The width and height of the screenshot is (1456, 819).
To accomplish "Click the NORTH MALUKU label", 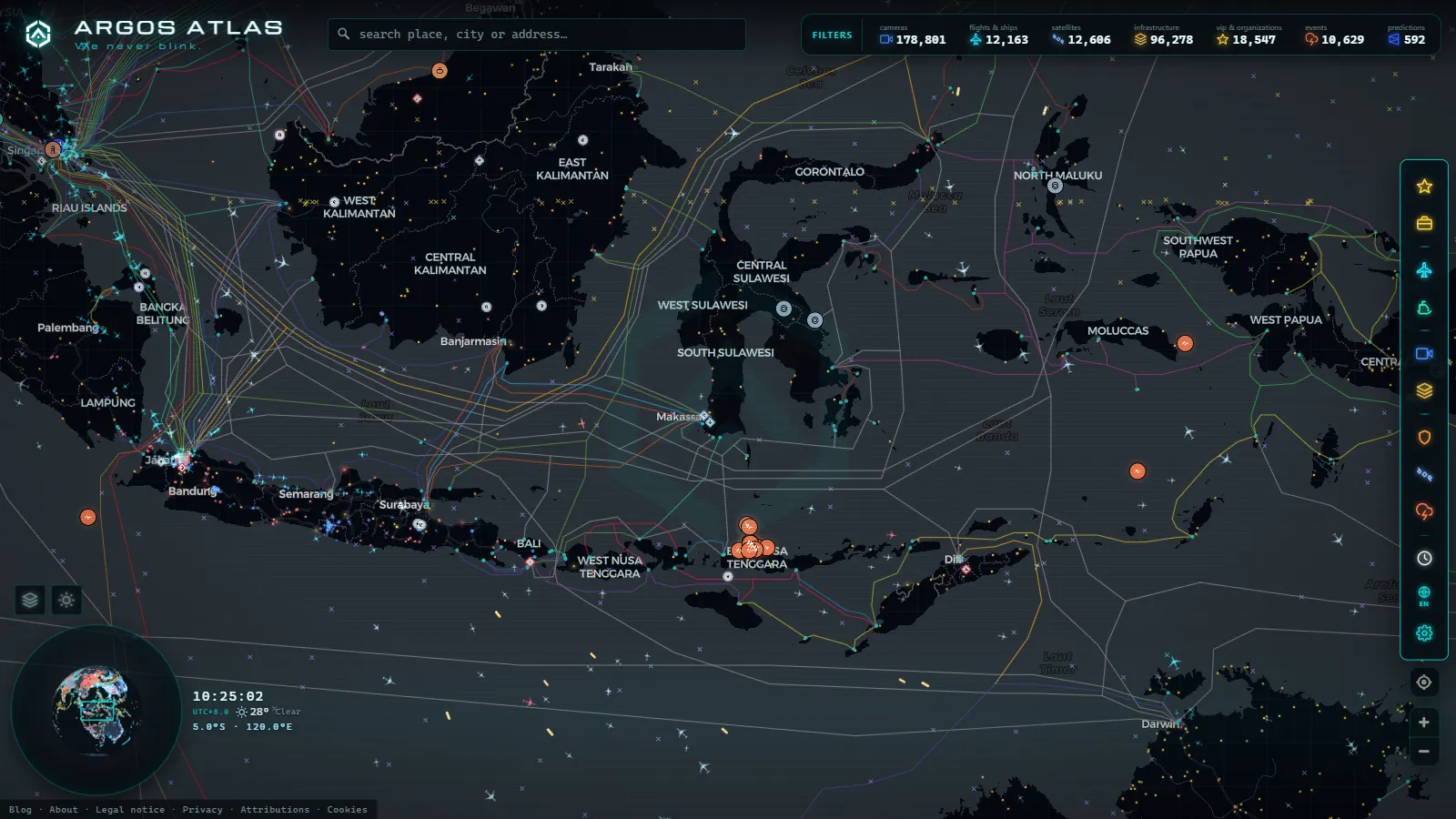I will click(1057, 176).
